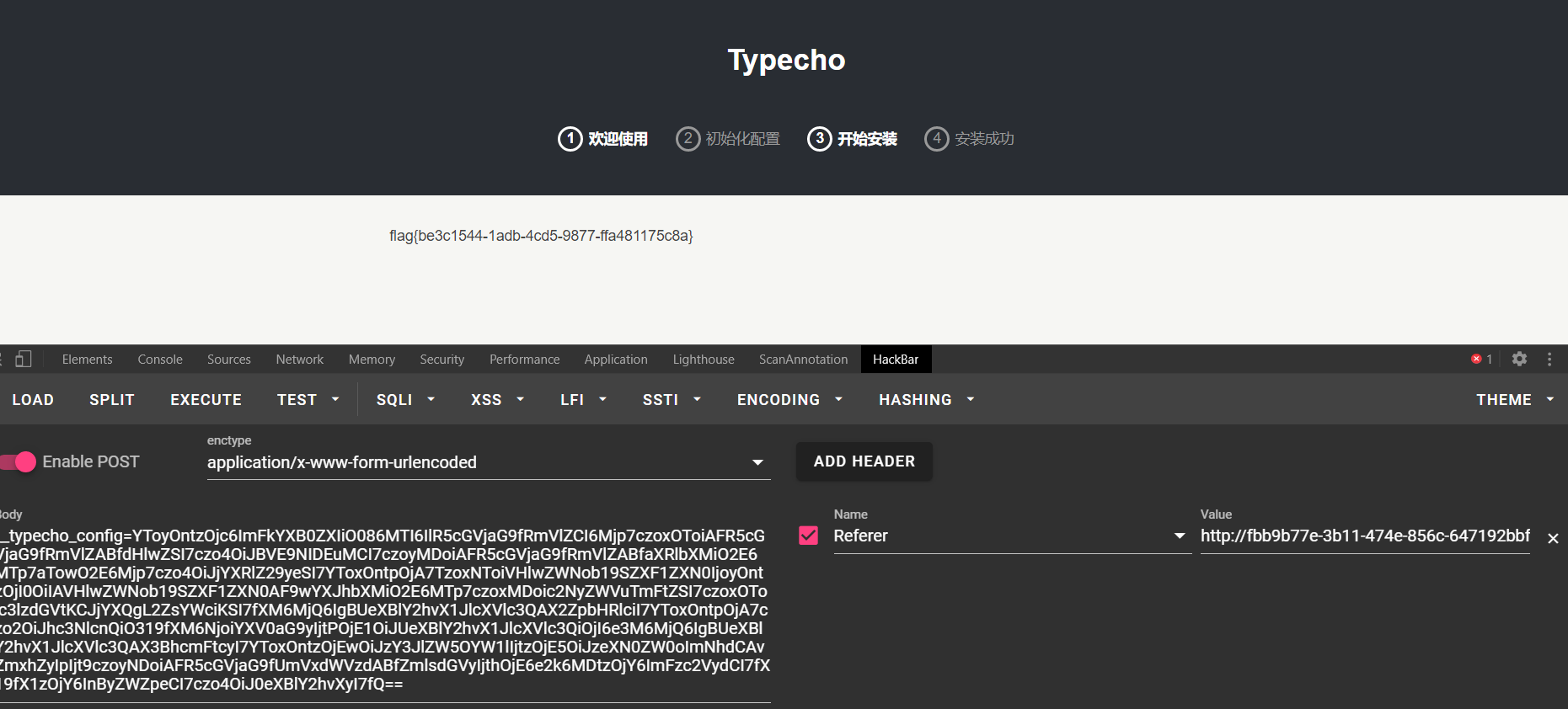
Task: Click the EXECUTE button
Action: pos(206,400)
